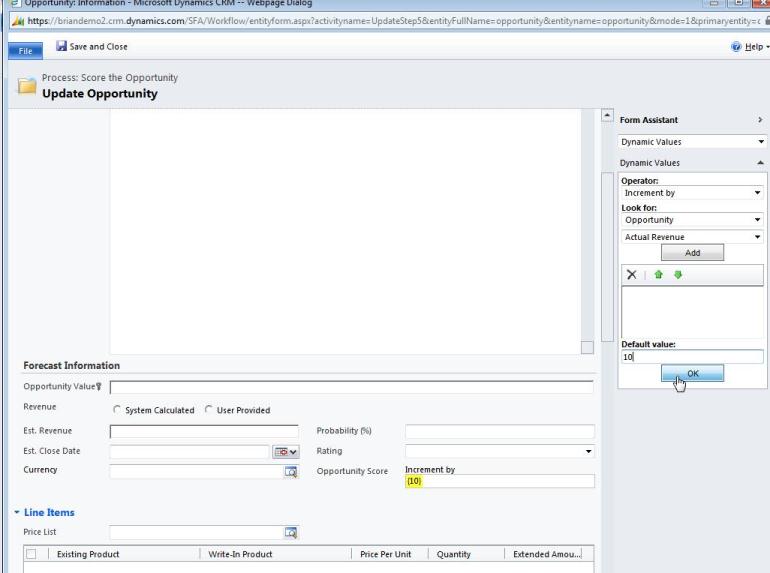Collapse the Form Assistant pane arrow

760,120
